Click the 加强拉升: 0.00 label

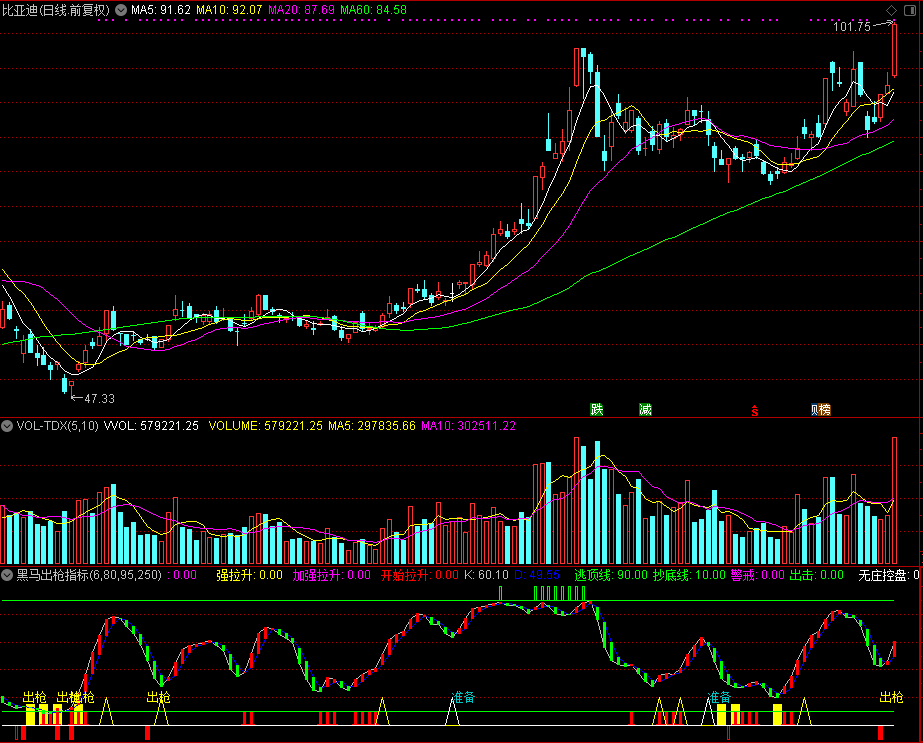point(332,575)
